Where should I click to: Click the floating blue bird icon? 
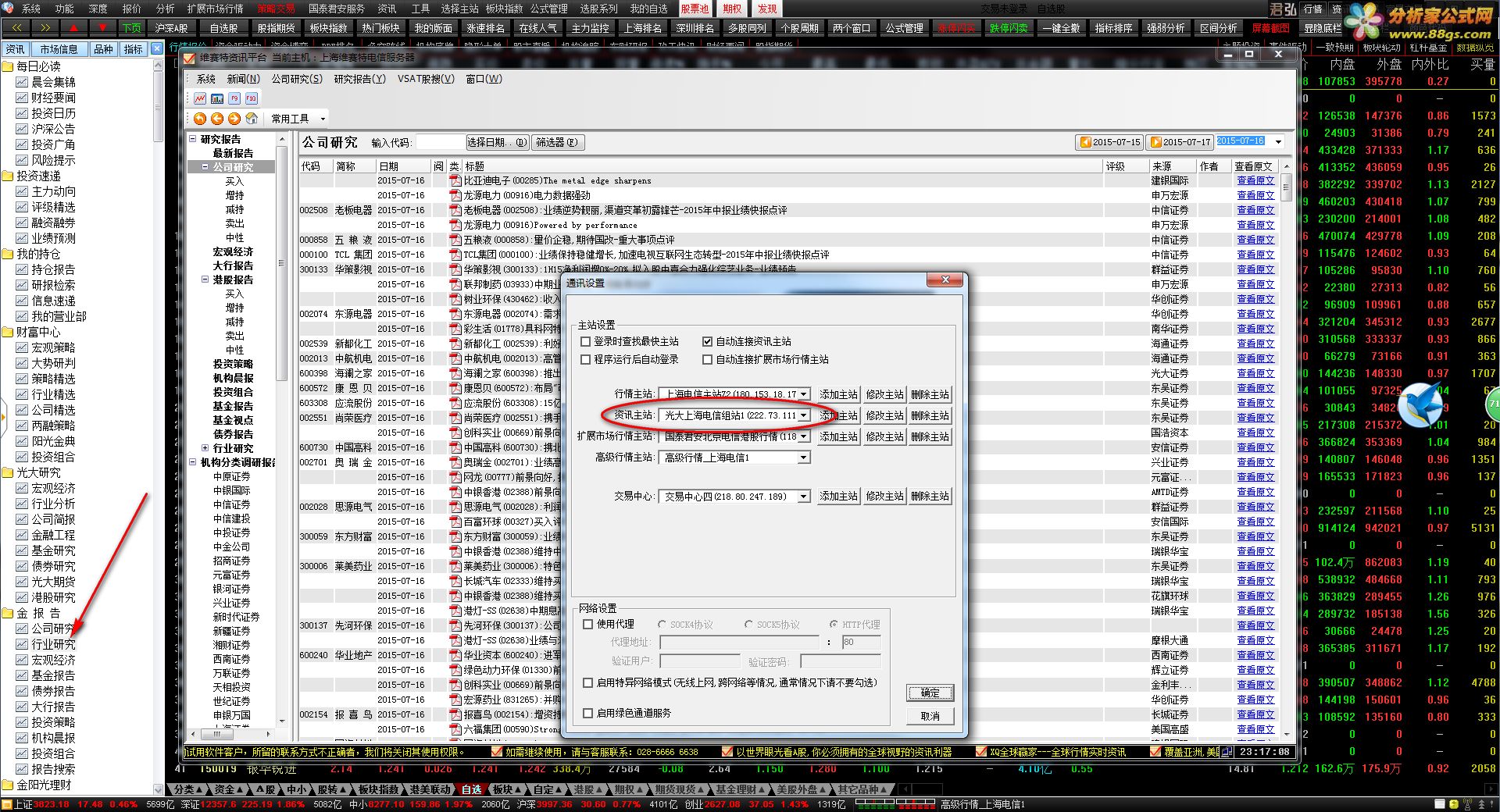[1420, 405]
